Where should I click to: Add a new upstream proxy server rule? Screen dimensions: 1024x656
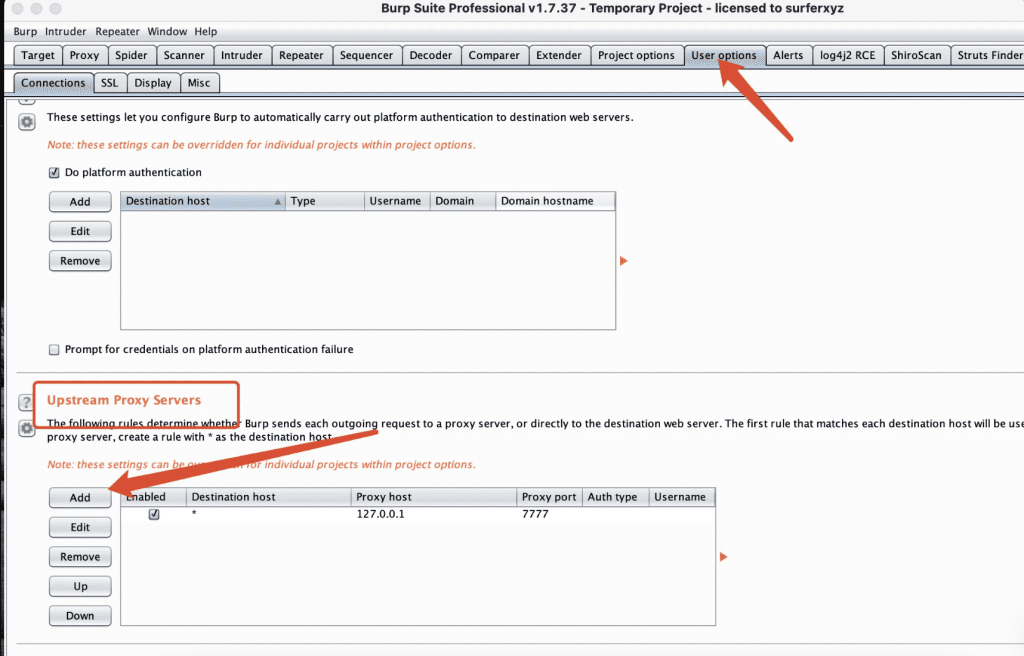click(80, 498)
